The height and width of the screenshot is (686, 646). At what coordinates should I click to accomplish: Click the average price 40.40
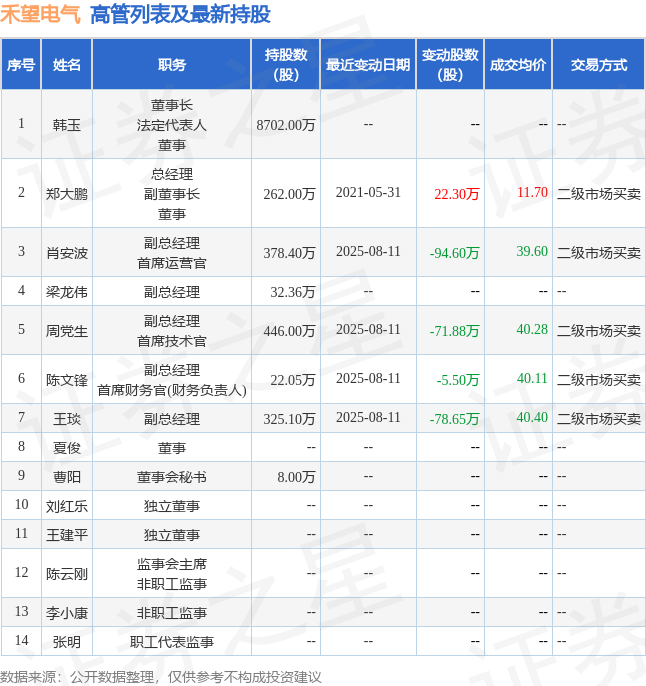[x=532, y=417]
